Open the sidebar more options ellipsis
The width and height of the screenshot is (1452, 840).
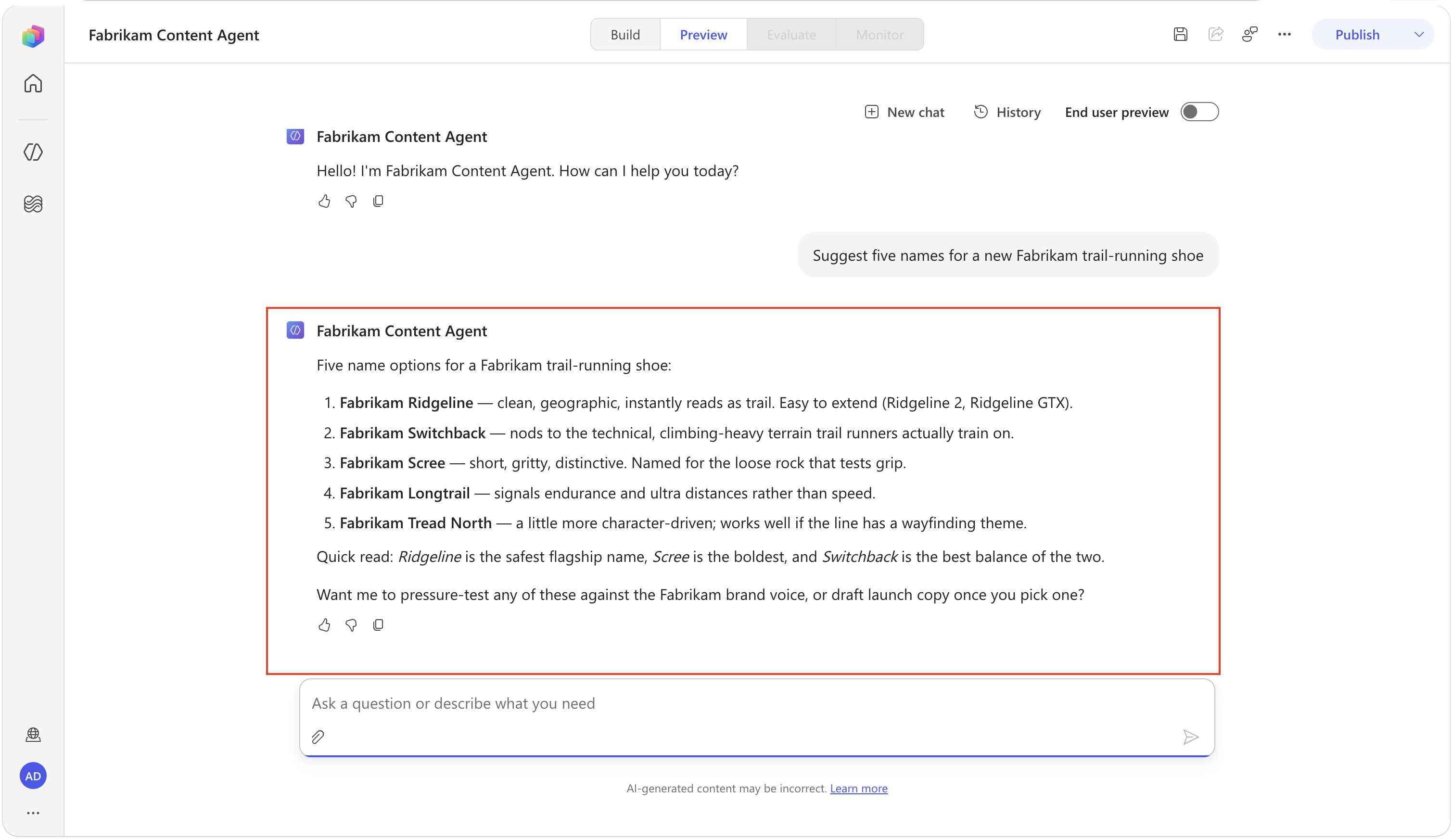pyautogui.click(x=33, y=813)
